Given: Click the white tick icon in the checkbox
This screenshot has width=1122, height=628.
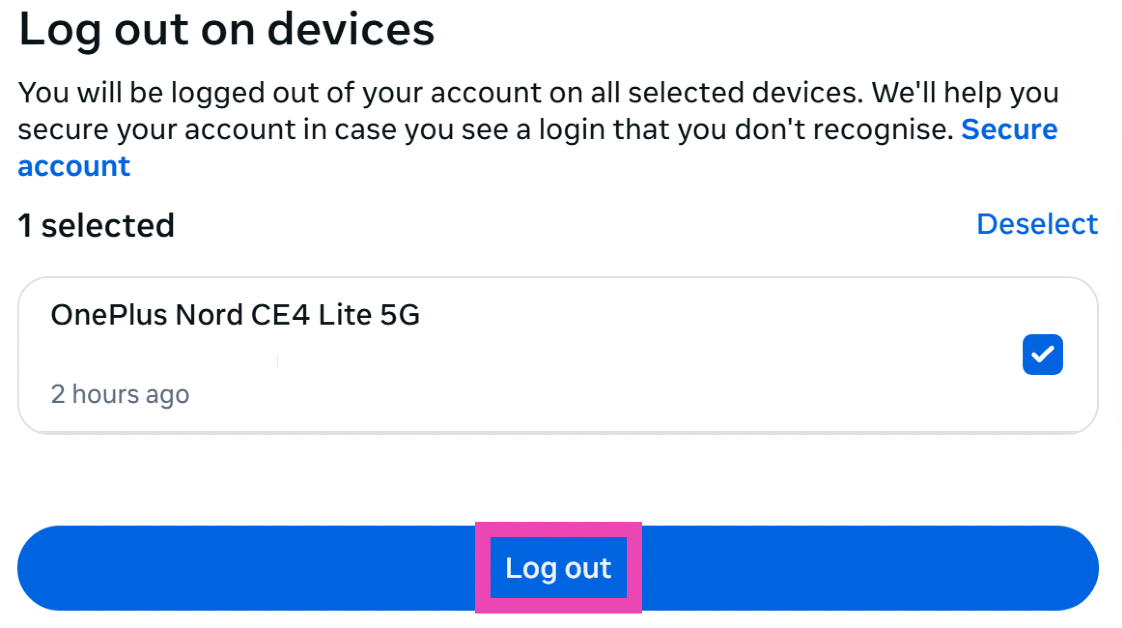Looking at the screenshot, I should tap(1042, 354).
